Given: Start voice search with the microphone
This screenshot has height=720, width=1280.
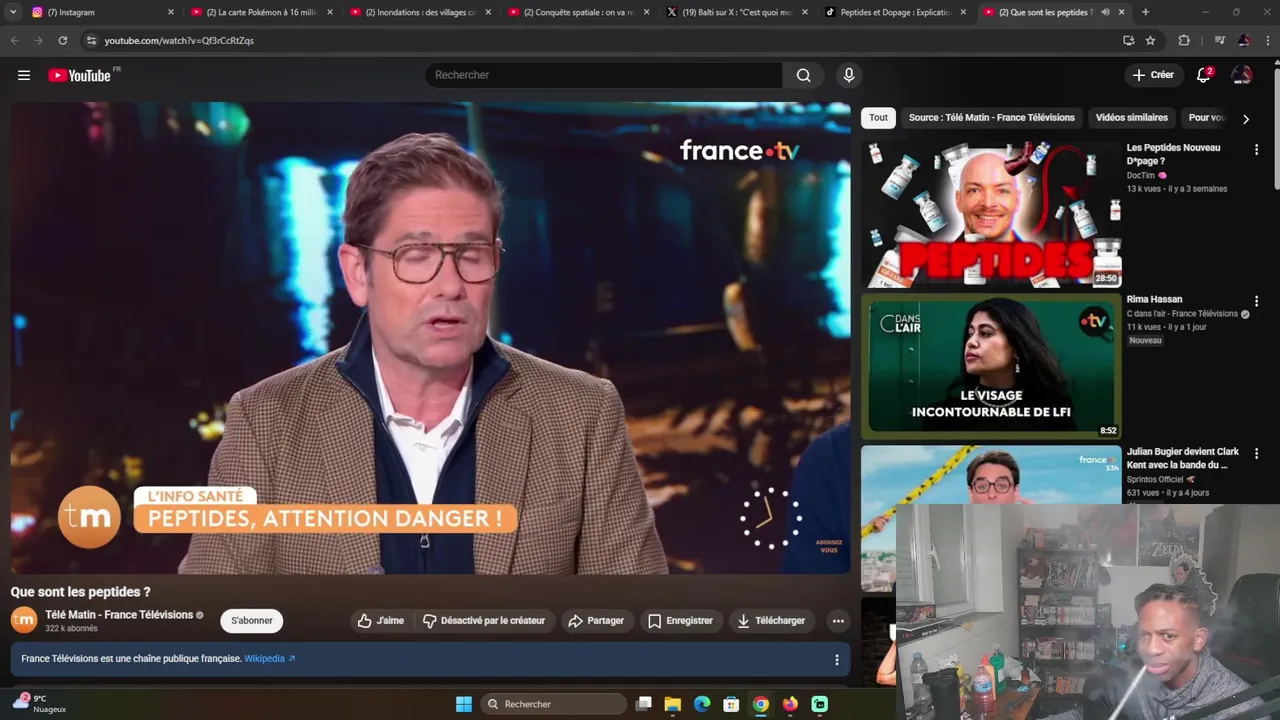Looking at the screenshot, I should (x=849, y=75).
